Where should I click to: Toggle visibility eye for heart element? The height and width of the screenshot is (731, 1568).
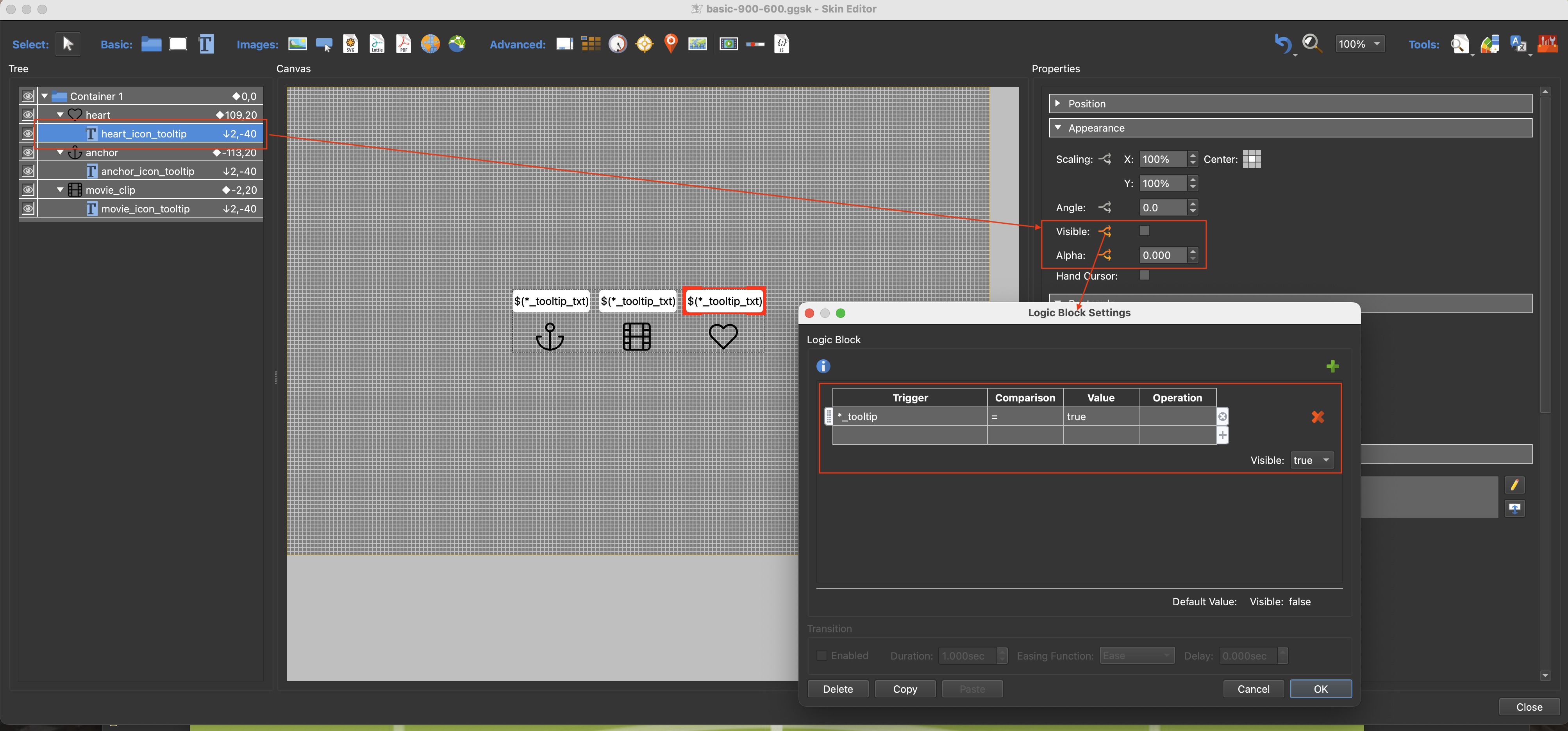[28, 114]
